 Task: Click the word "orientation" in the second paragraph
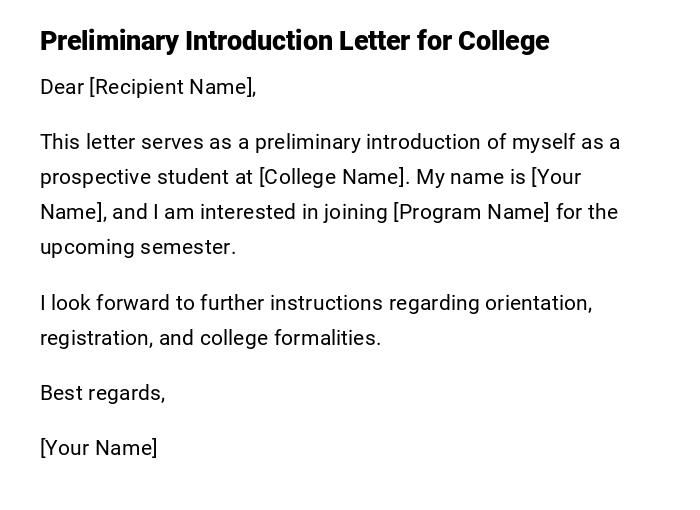(538, 303)
